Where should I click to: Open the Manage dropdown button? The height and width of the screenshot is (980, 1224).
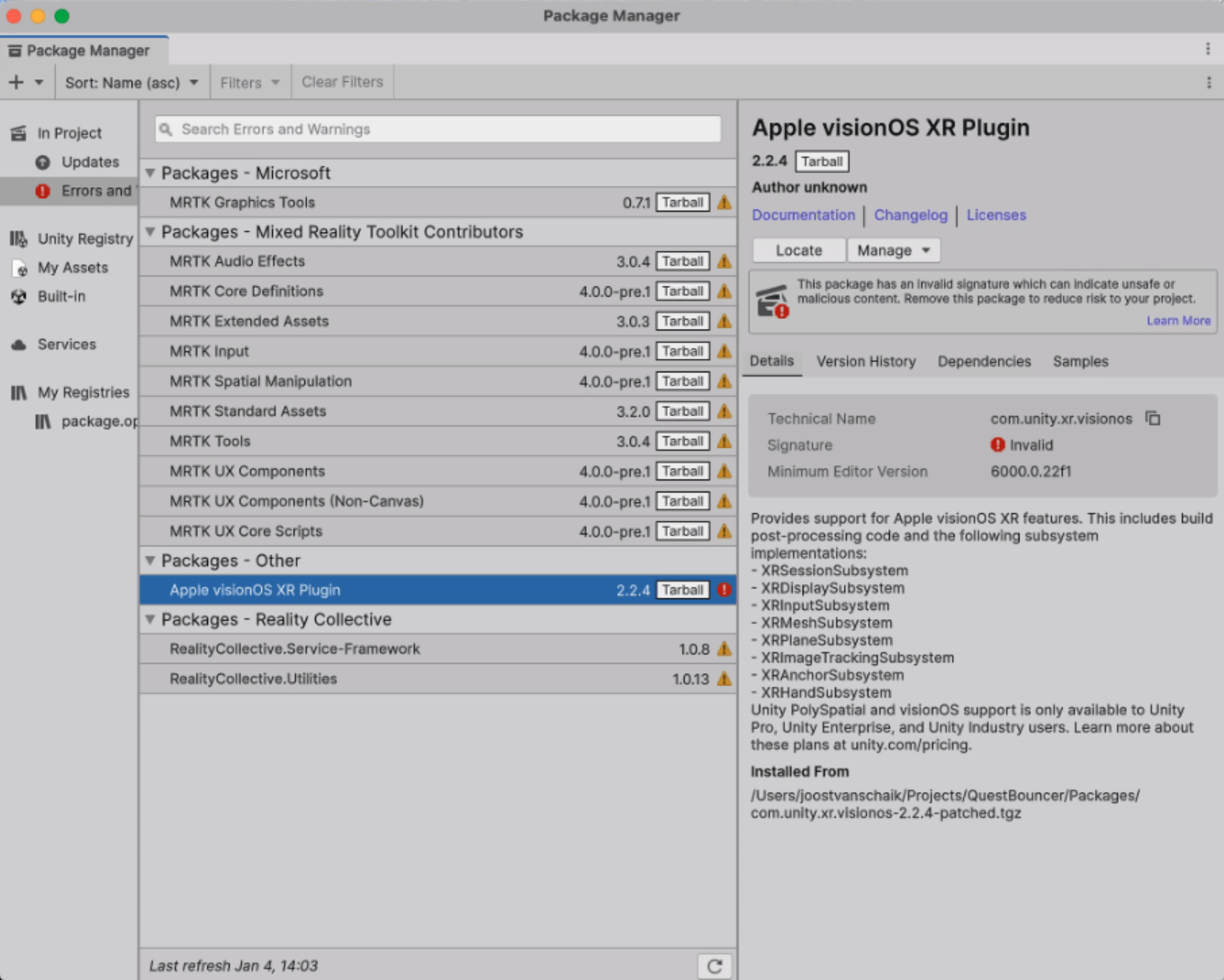click(893, 250)
